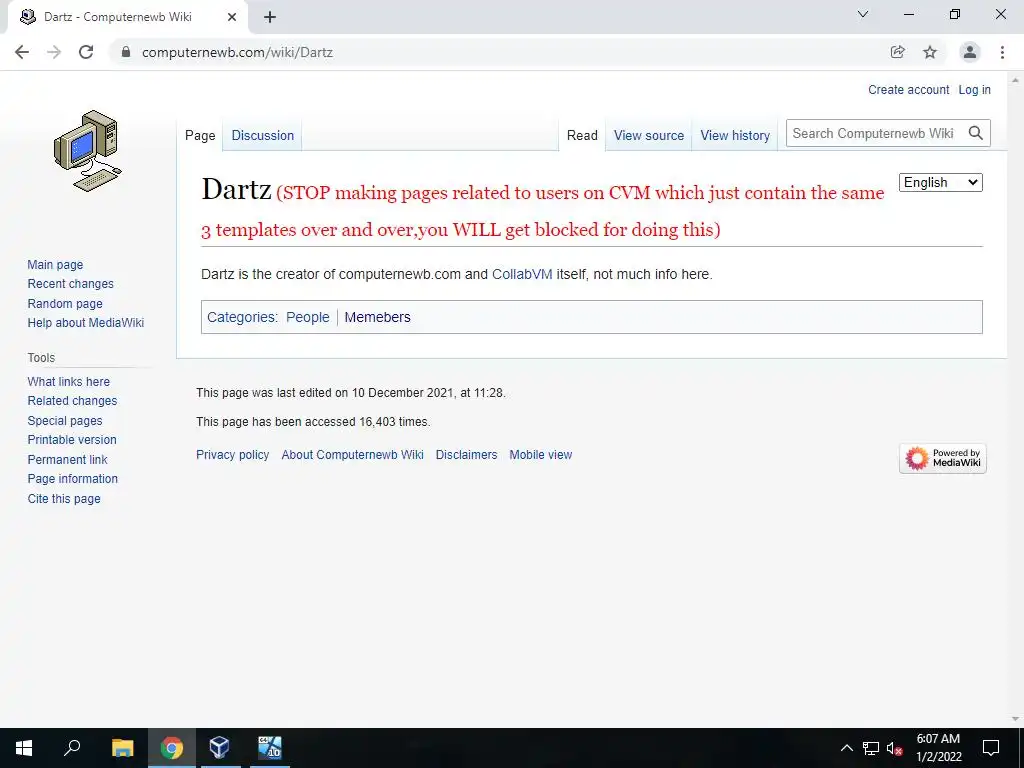Open Chrome three-dot menu
Screen dimensions: 1024x768
pos(1002,52)
